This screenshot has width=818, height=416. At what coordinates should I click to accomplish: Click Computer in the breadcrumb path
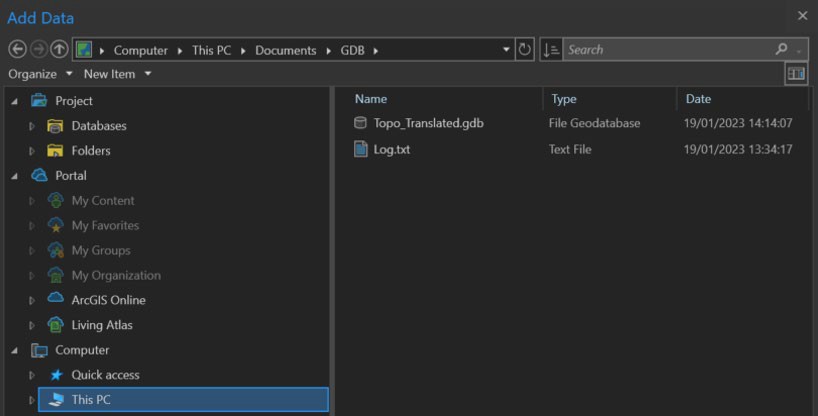pyautogui.click(x=141, y=50)
